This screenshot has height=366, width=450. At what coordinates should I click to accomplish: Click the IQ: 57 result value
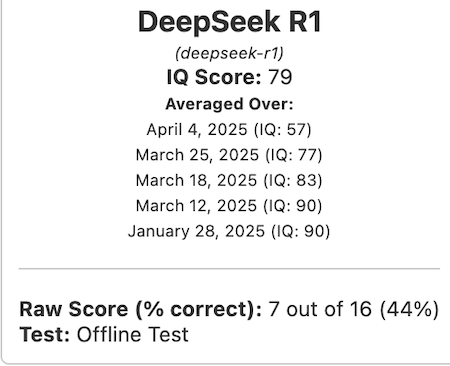point(282,130)
